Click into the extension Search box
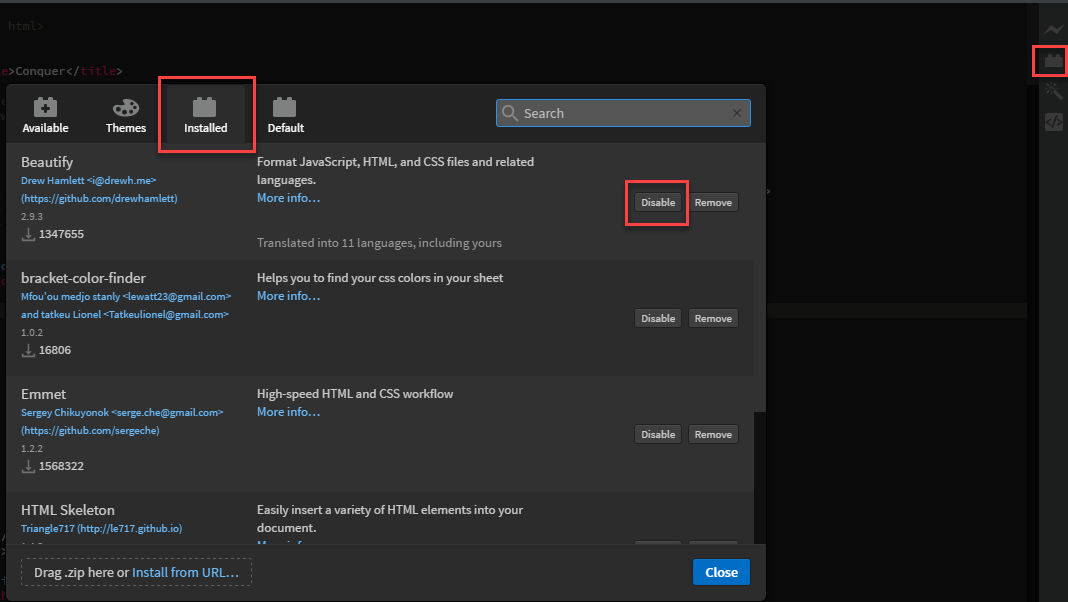 (x=620, y=113)
